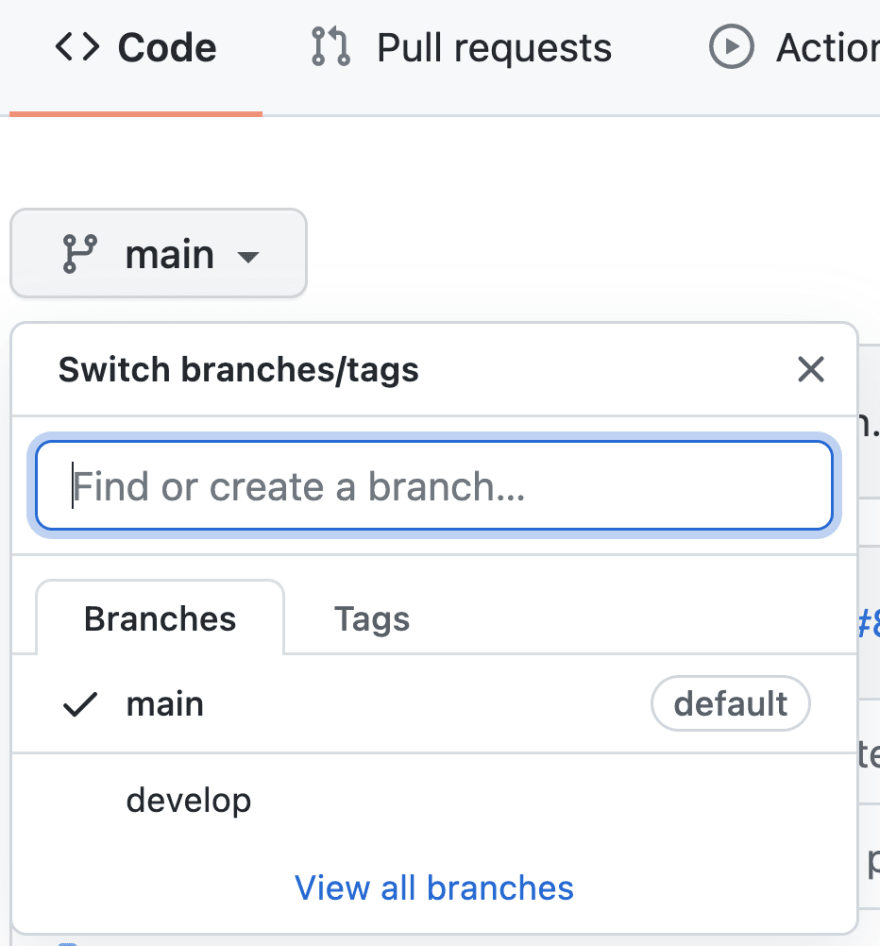
Task: Click the default badge on main
Action: click(x=730, y=703)
